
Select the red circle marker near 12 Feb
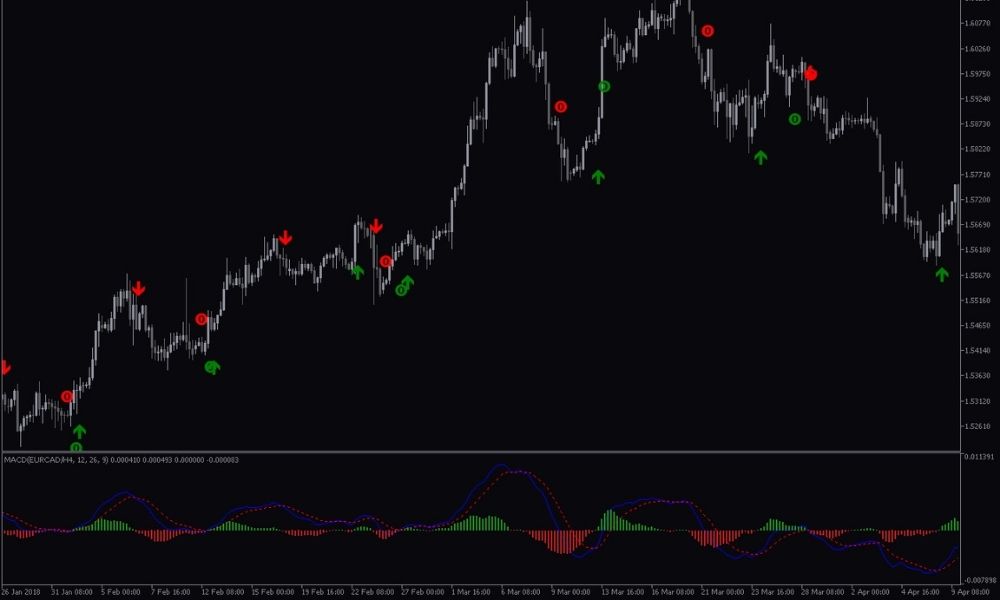tap(202, 319)
